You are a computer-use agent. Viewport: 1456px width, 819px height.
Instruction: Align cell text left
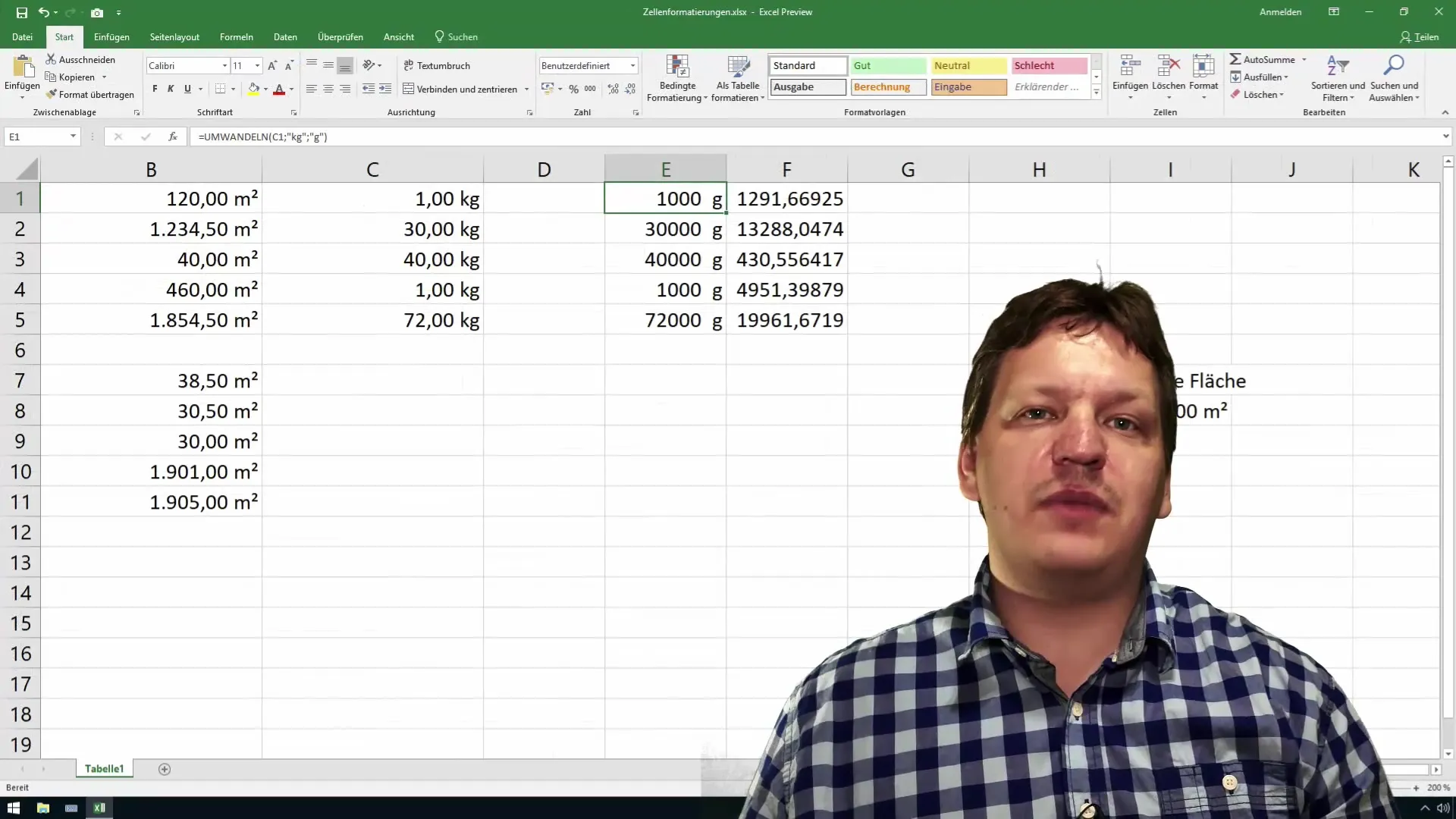pyautogui.click(x=312, y=89)
